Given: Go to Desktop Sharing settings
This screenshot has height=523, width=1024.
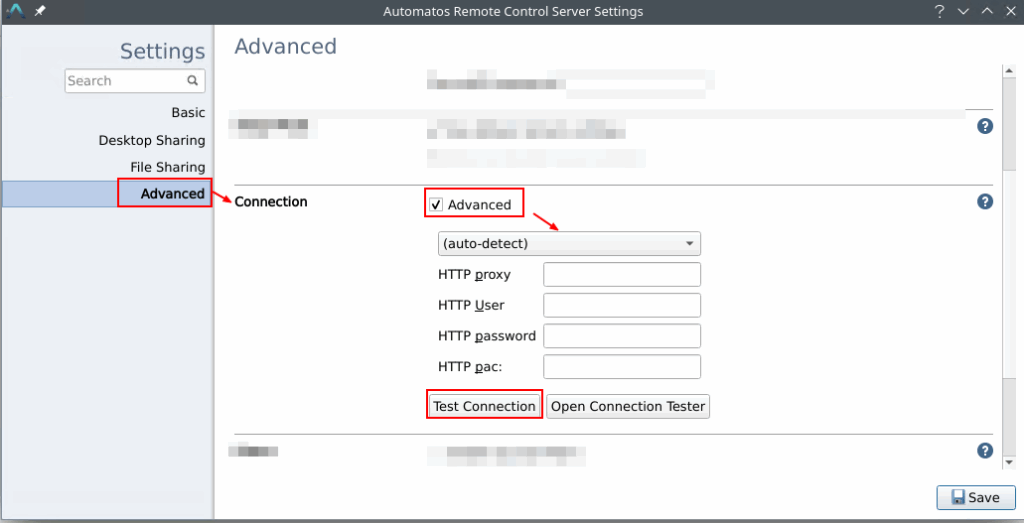Looking at the screenshot, I should pos(152,140).
